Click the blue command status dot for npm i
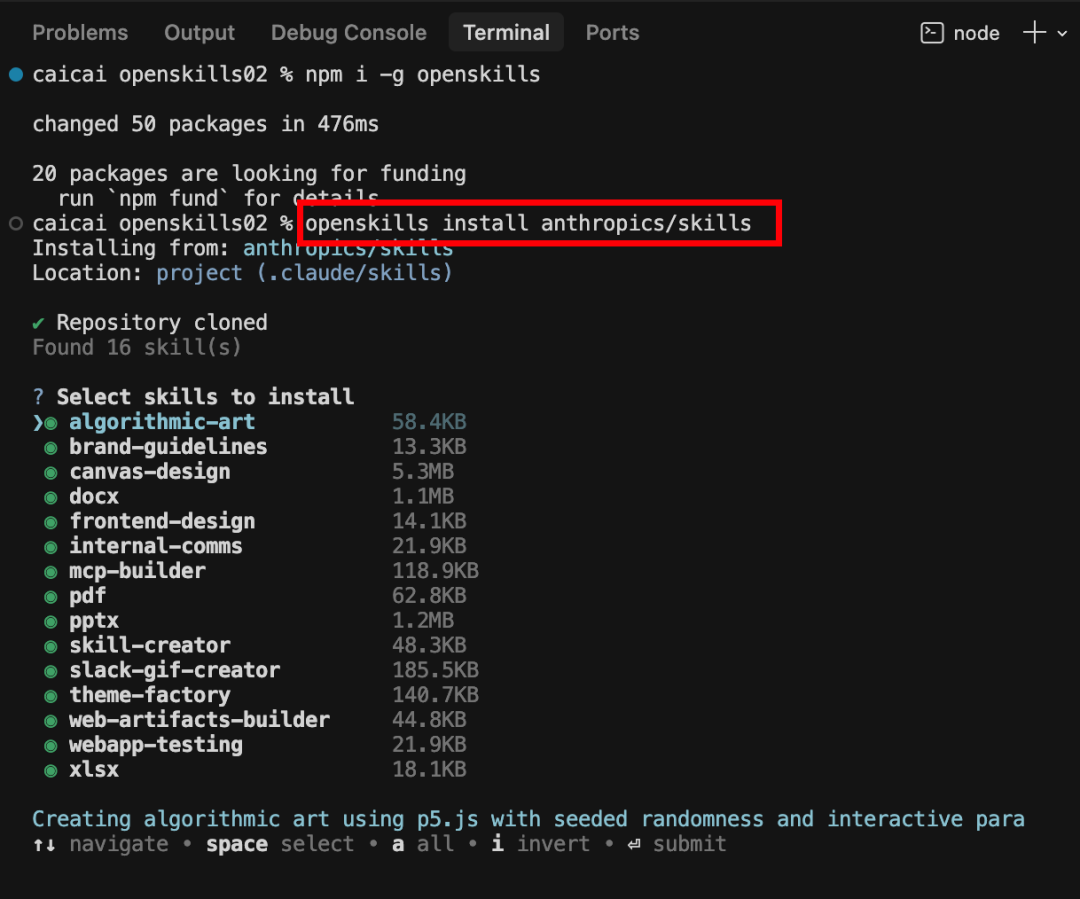Viewport: 1080px width, 899px height. (x=16, y=74)
